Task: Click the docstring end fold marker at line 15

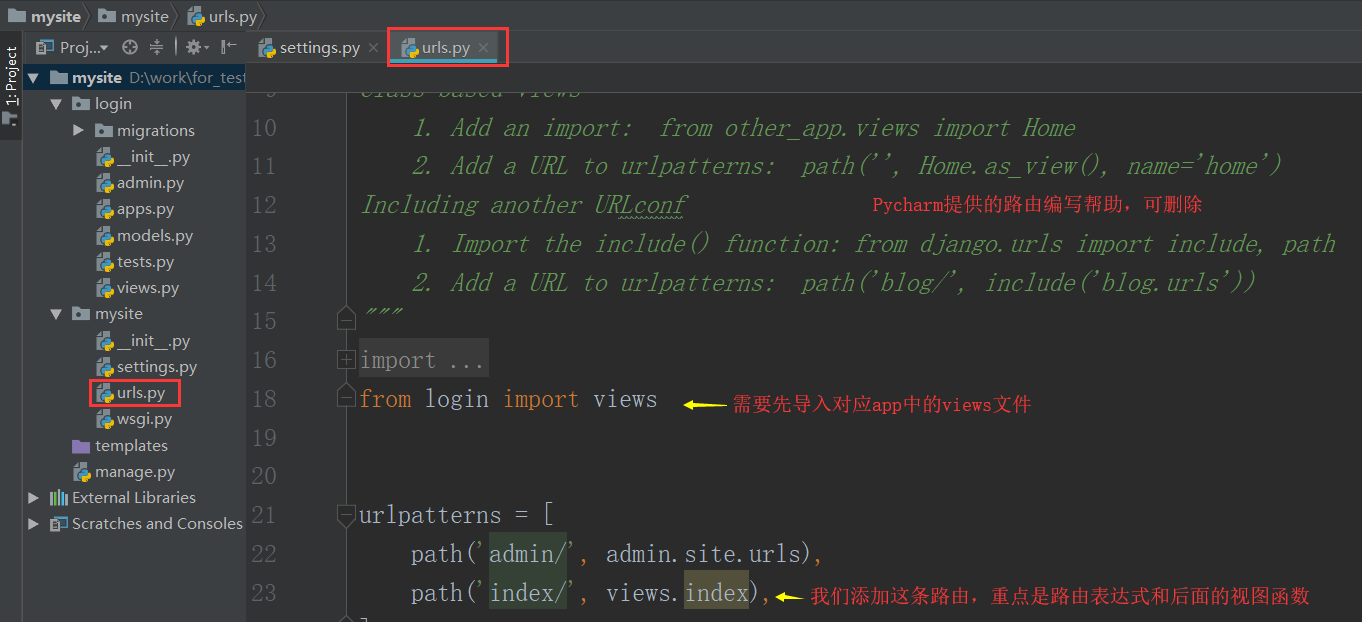Action: point(346,320)
